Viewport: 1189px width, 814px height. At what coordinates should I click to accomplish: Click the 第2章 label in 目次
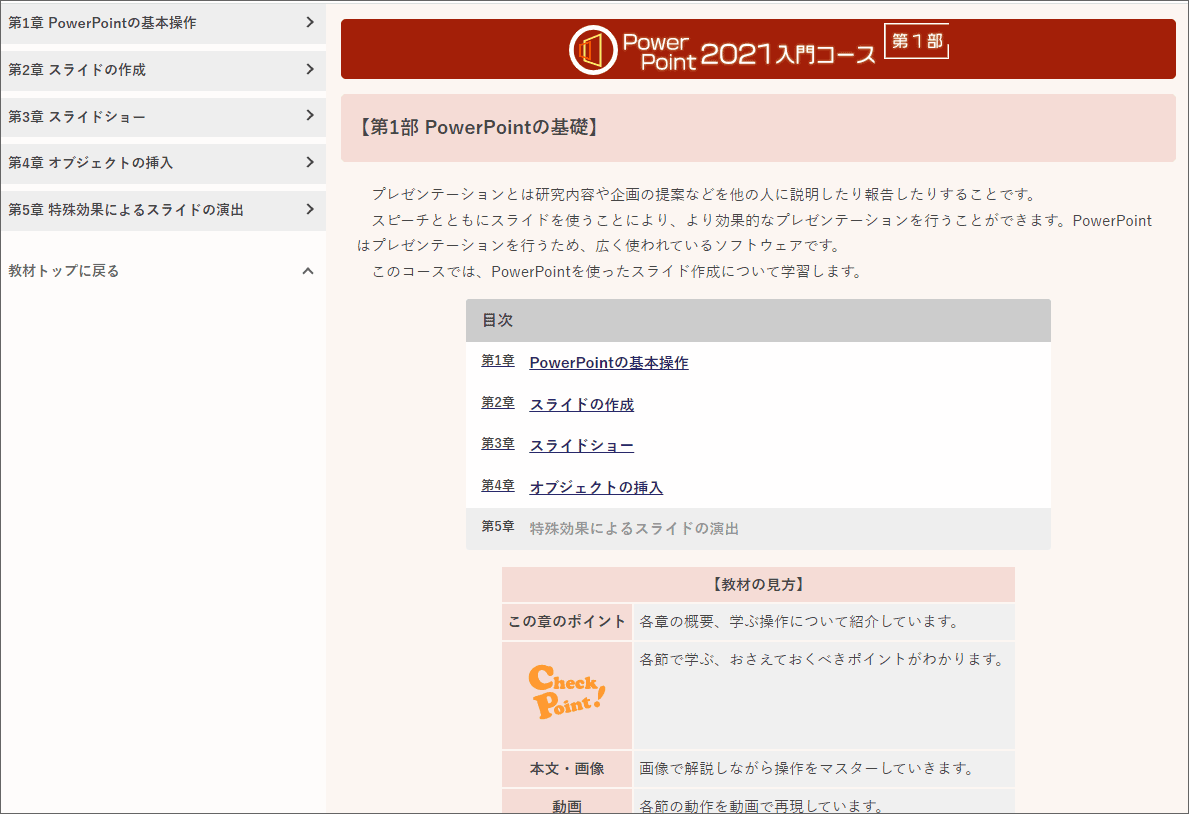click(x=498, y=403)
